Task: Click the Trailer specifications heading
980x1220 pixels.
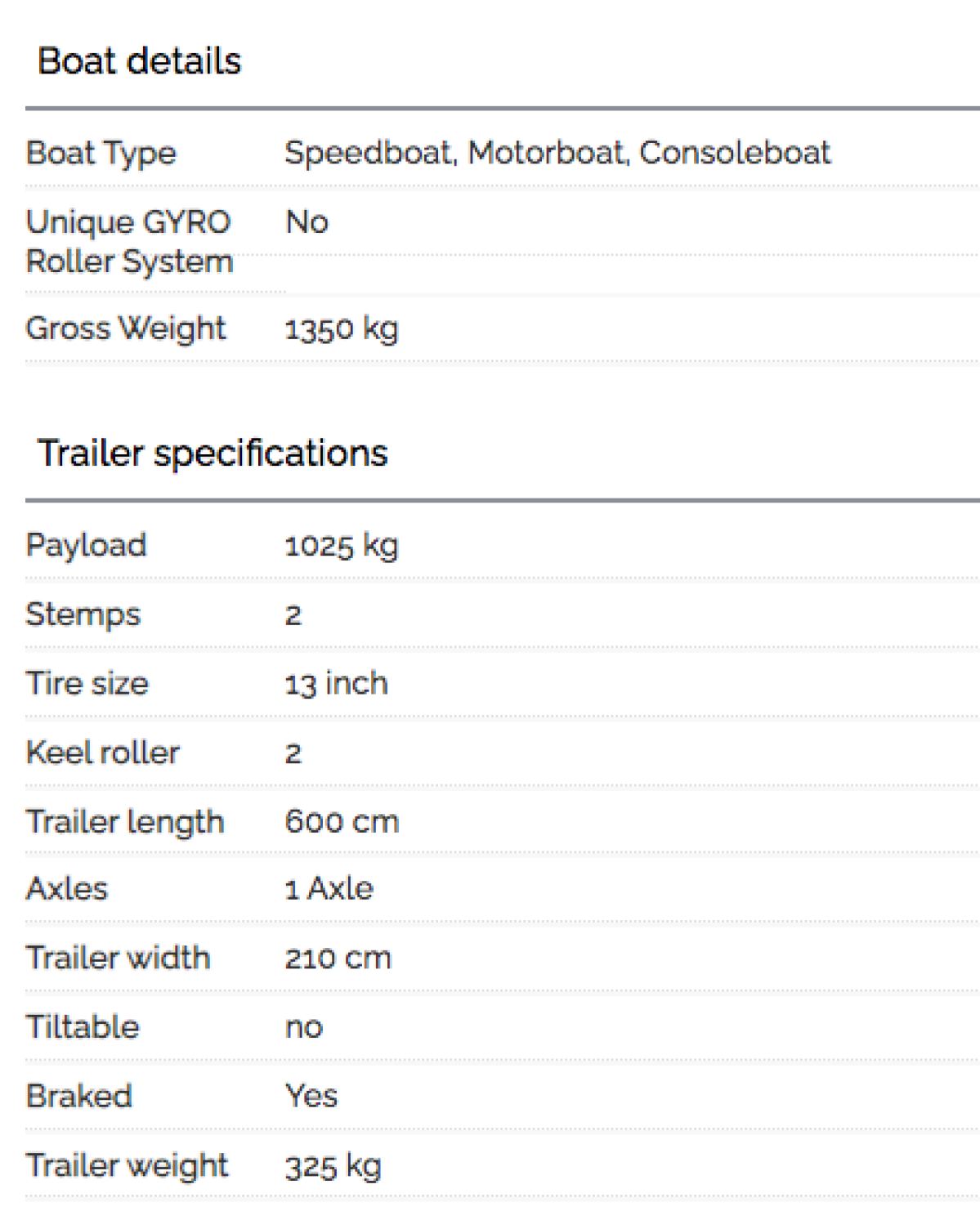Action: coord(213,453)
